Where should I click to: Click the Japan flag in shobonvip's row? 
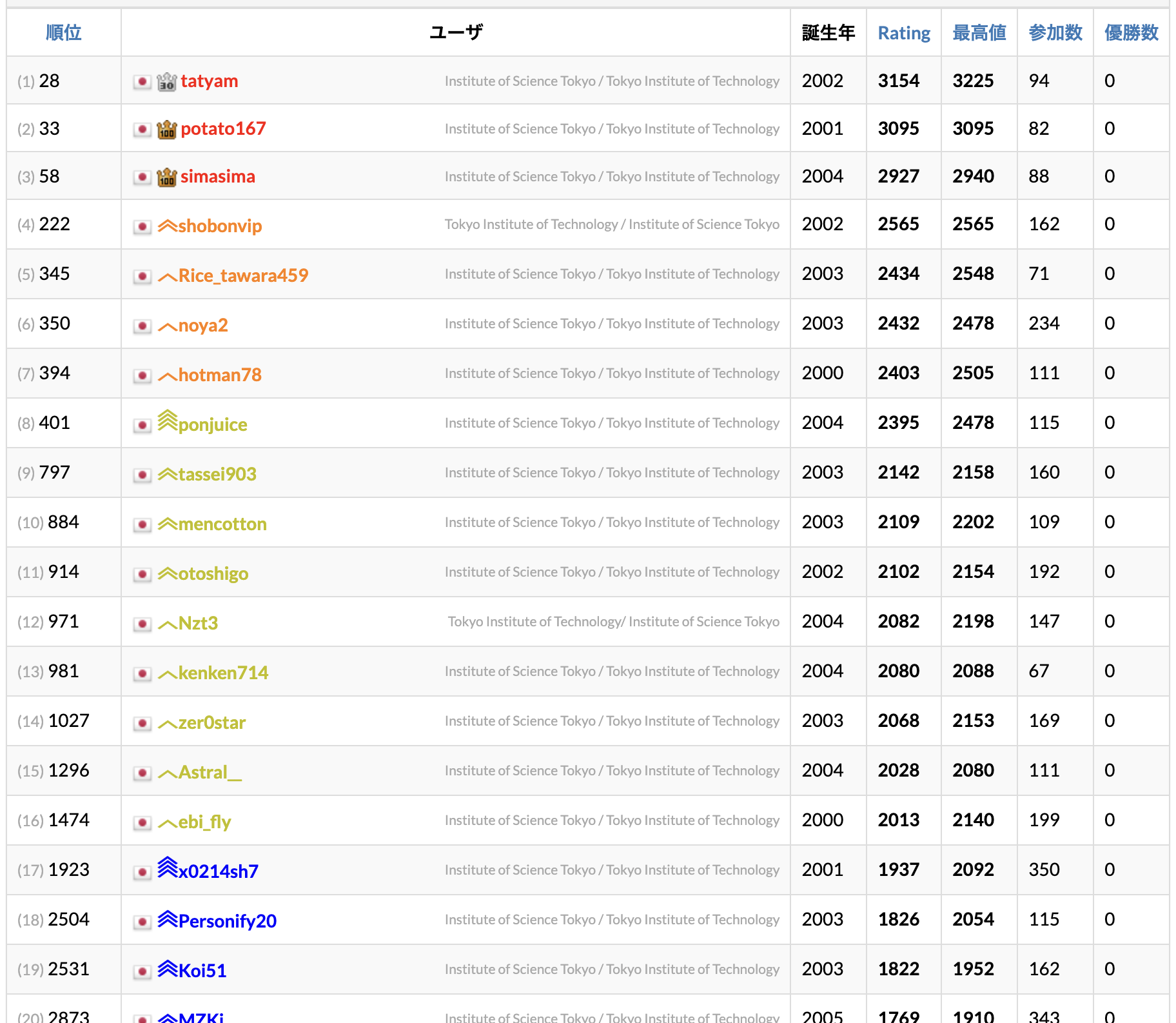click(142, 227)
